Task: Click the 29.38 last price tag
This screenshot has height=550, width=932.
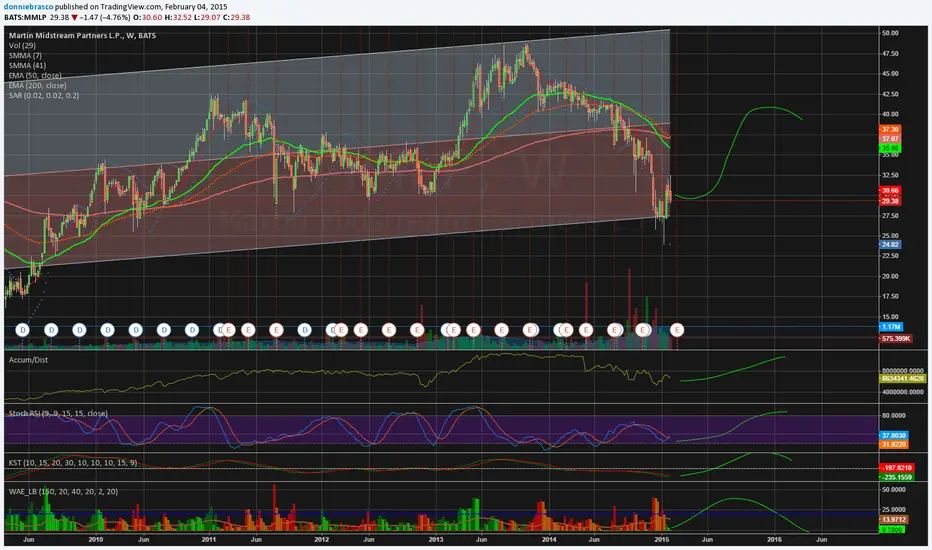Action: pos(890,201)
